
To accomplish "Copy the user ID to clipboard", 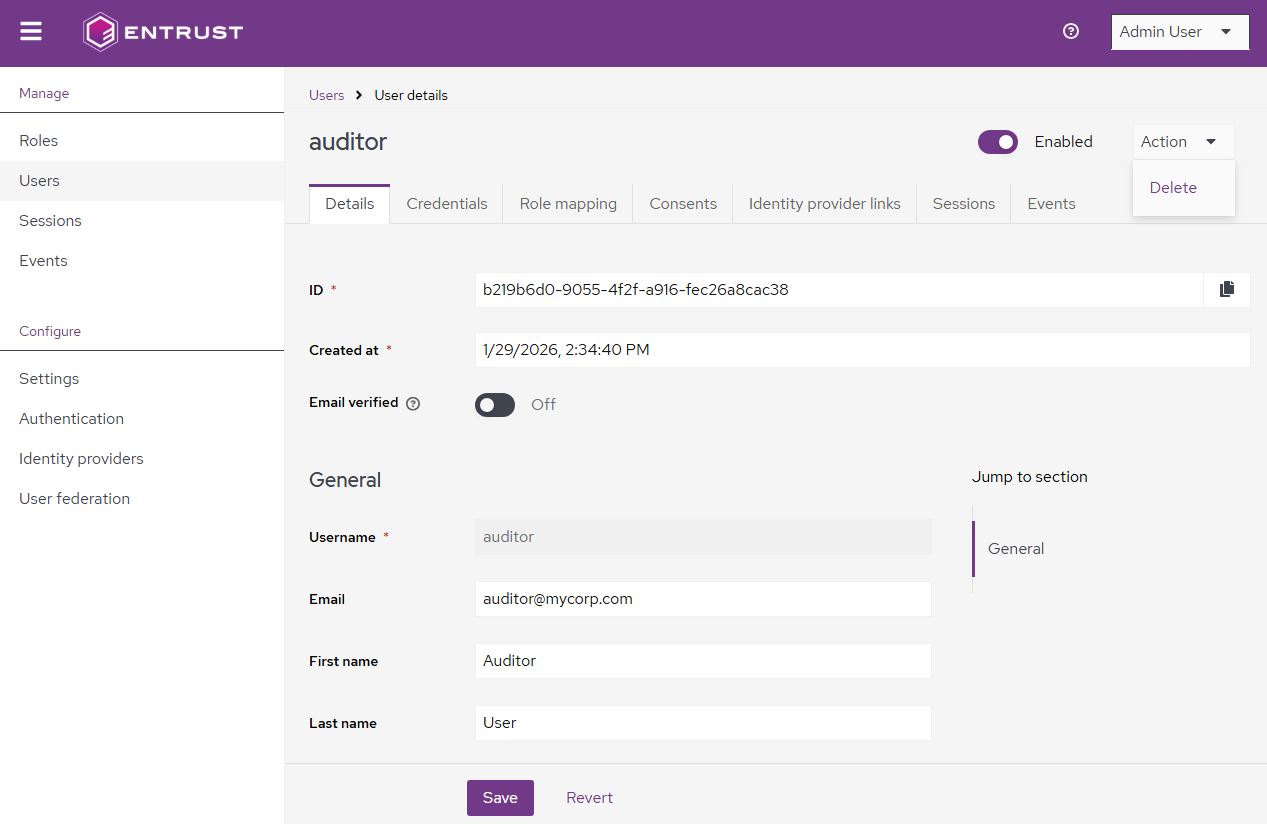I will (1227, 290).
